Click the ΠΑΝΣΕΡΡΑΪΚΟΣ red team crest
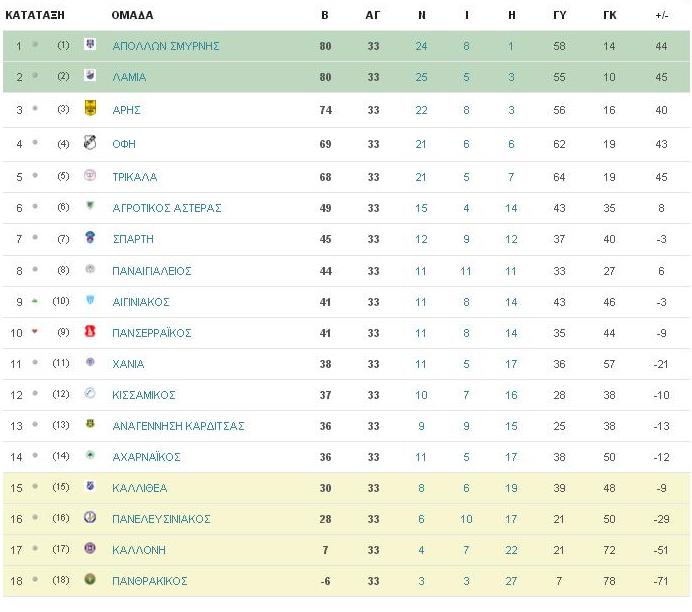Image resolution: width=692 pixels, height=612 pixels. coord(90,331)
